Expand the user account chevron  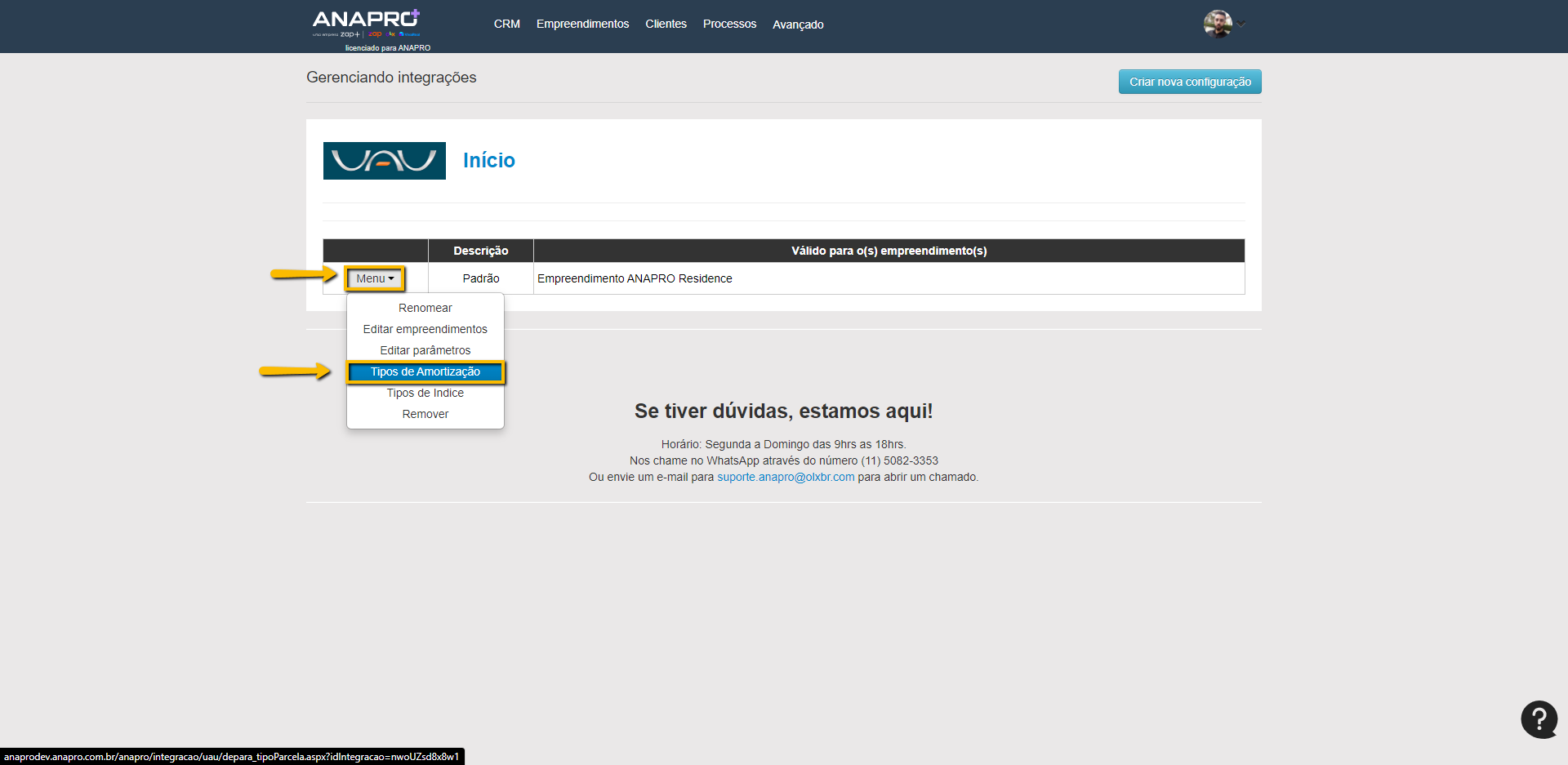pyautogui.click(x=1241, y=24)
